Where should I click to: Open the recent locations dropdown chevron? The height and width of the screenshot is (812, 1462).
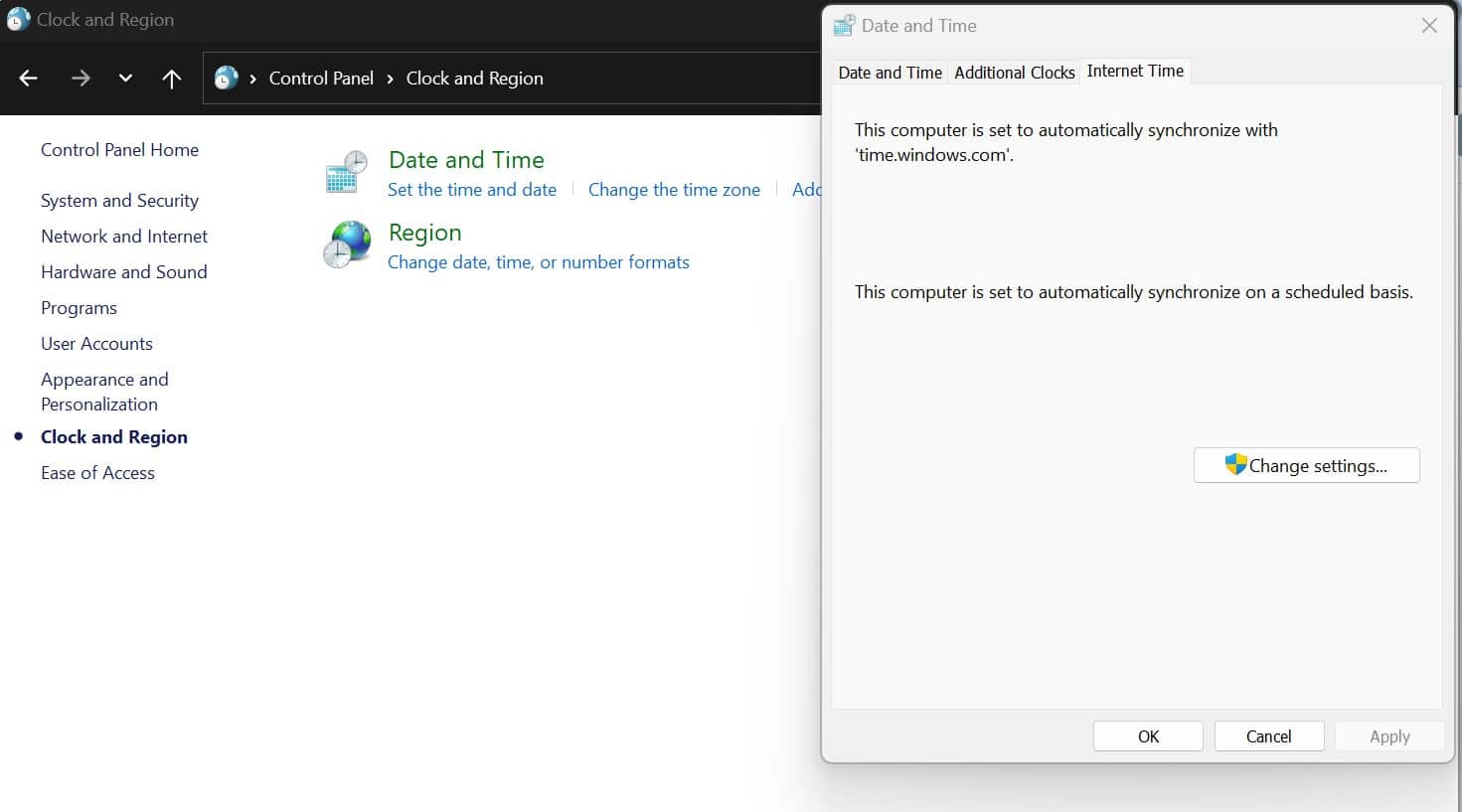click(x=125, y=78)
